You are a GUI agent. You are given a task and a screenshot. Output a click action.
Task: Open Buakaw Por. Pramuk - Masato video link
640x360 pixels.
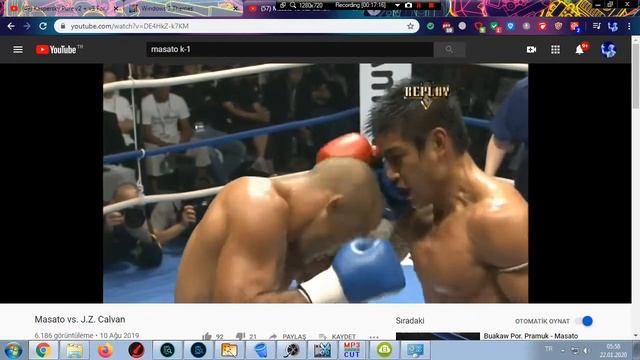pyautogui.click(x=531, y=336)
